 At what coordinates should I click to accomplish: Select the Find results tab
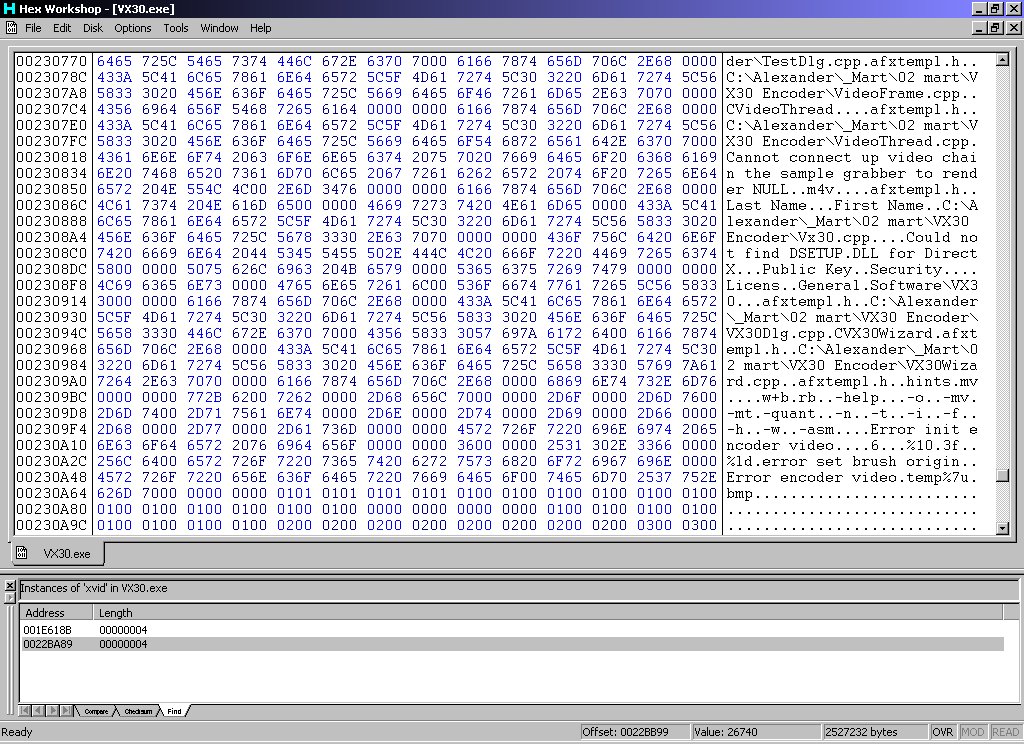click(174, 711)
